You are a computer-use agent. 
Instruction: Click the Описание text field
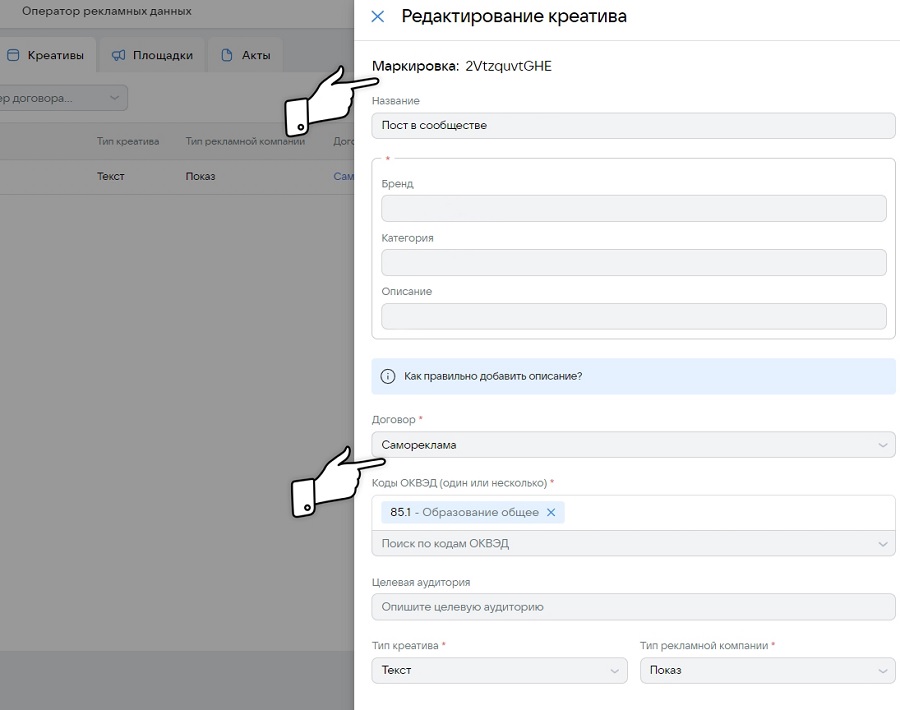(x=633, y=316)
